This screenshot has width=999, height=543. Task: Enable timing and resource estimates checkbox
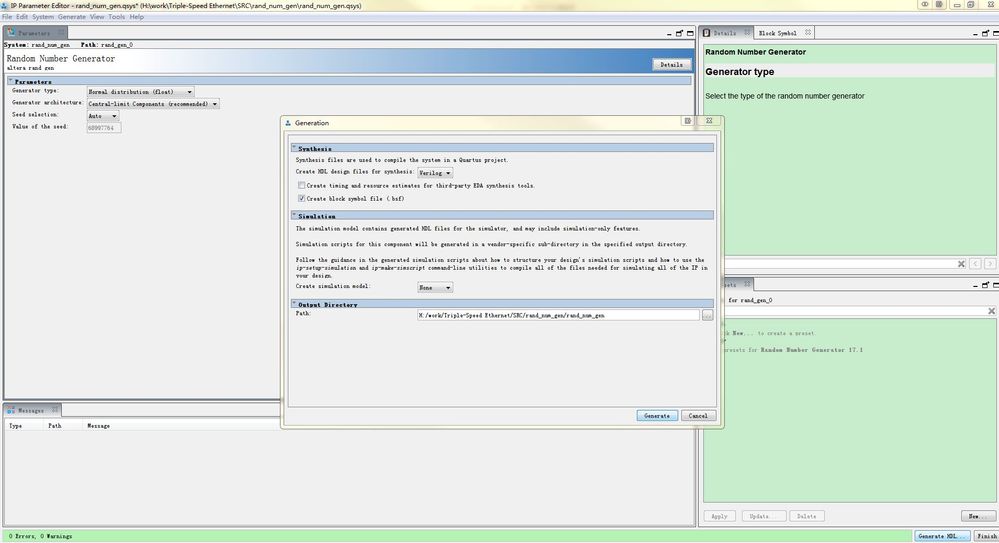point(301,185)
